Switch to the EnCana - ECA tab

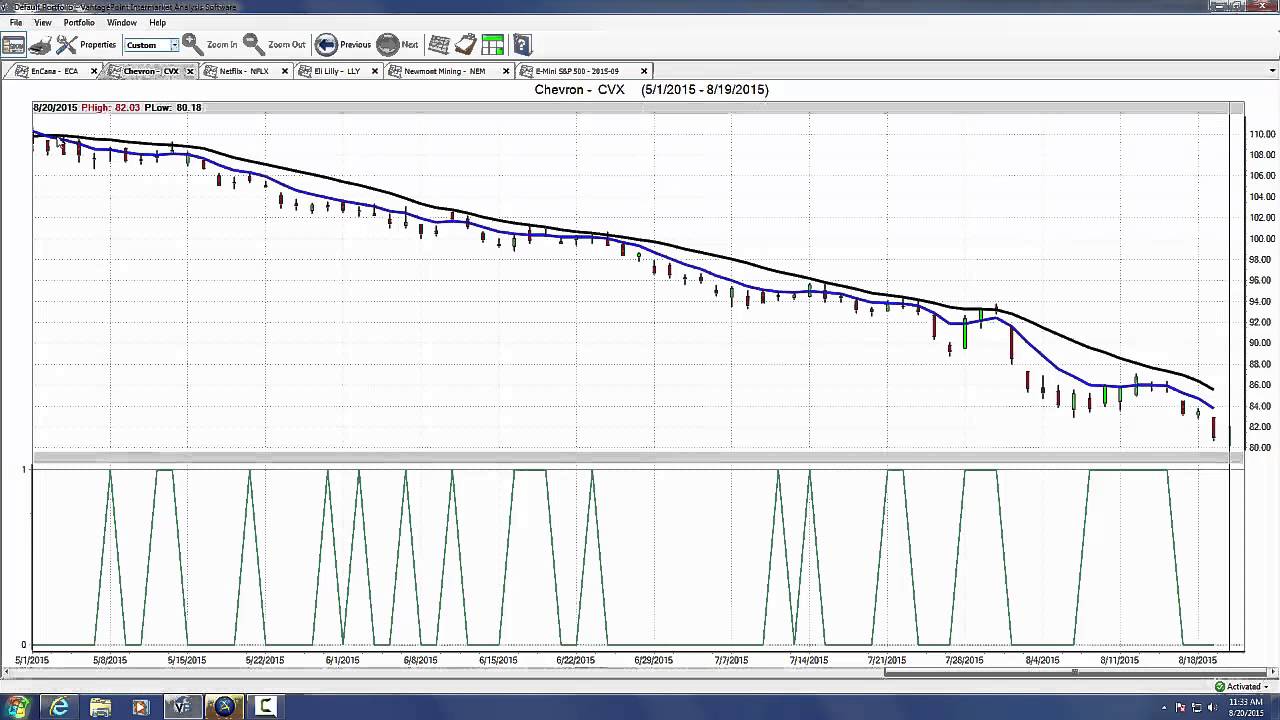(x=54, y=71)
